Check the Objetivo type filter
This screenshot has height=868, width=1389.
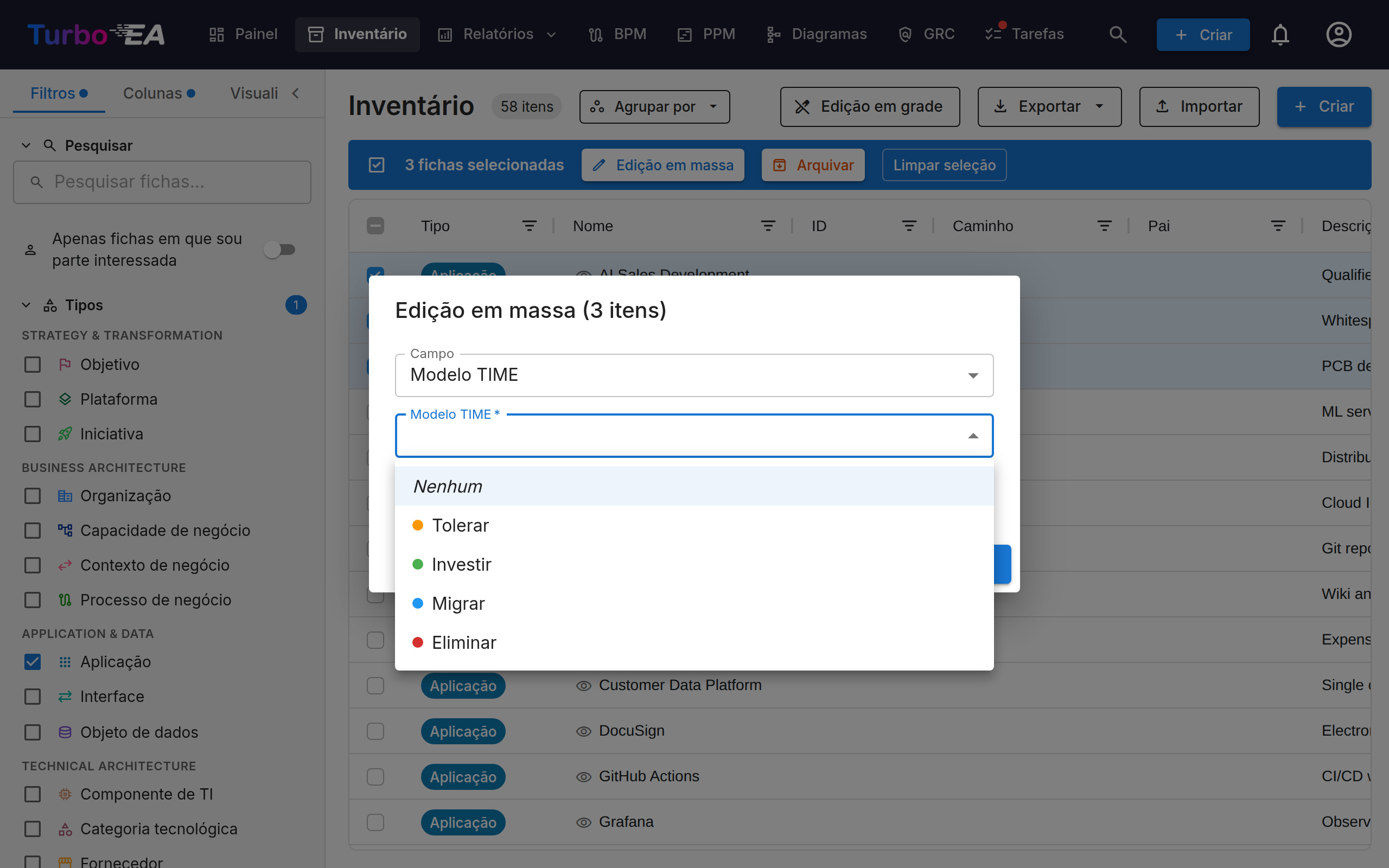(x=33, y=365)
